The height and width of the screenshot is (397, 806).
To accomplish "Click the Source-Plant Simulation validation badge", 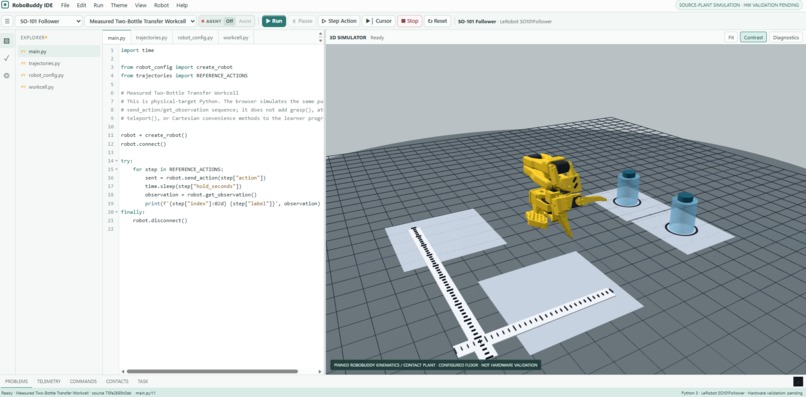I will tap(739, 5).
